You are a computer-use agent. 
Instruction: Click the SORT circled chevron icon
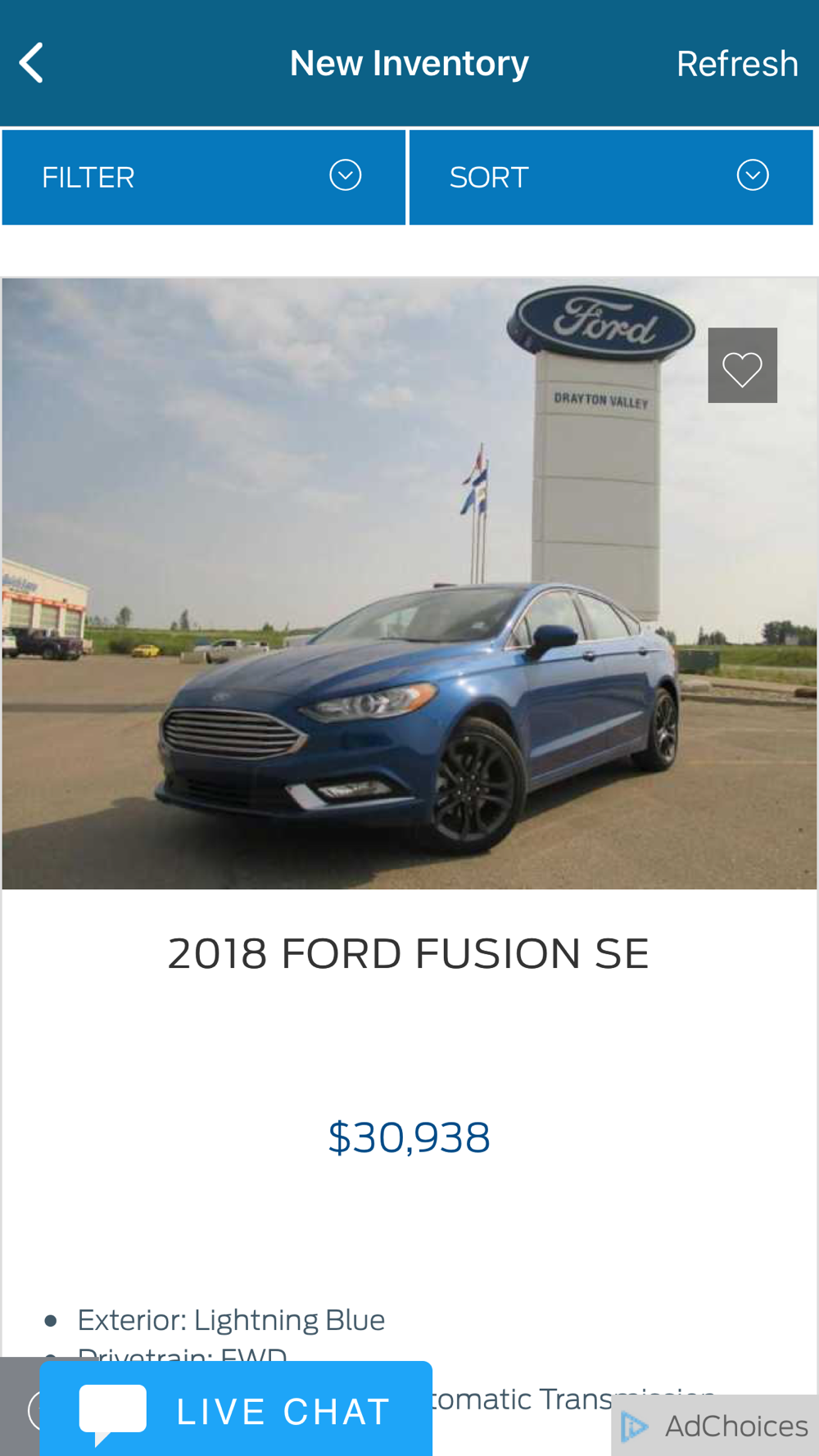pyautogui.click(x=753, y=175)
